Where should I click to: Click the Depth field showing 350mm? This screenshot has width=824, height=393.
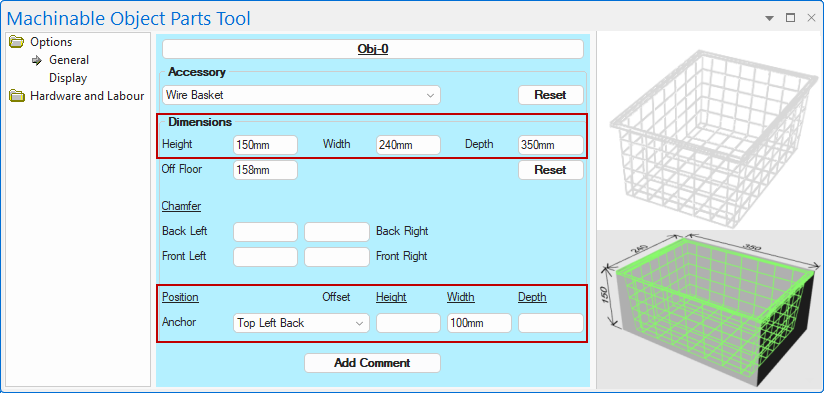[551, 145]
